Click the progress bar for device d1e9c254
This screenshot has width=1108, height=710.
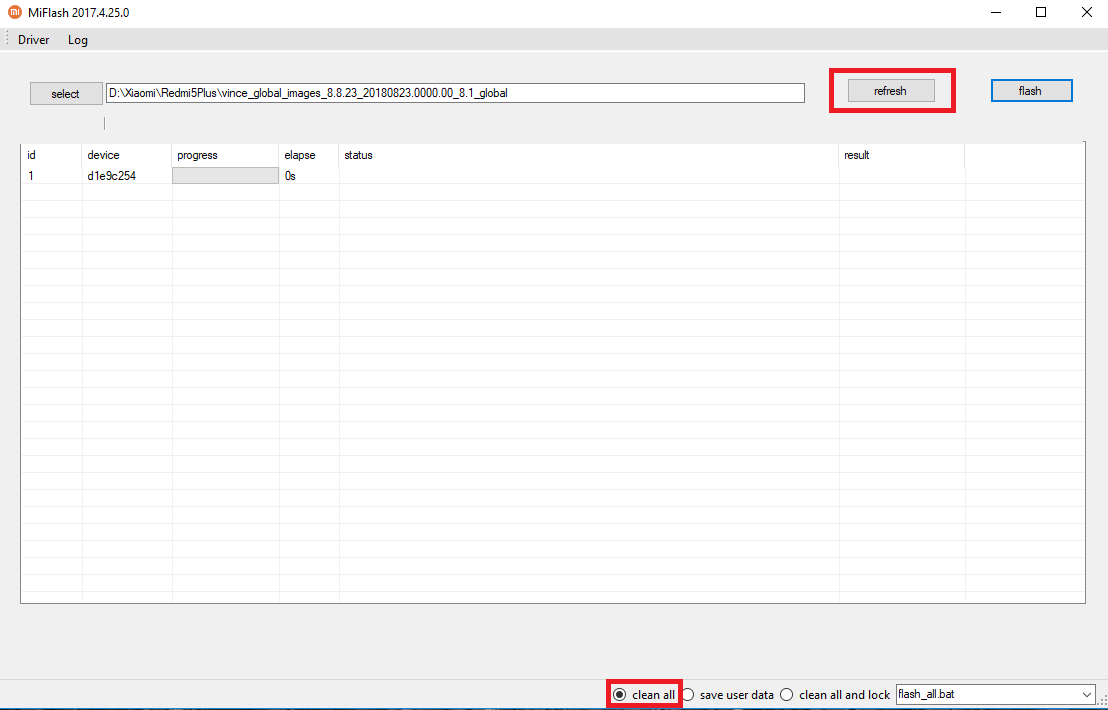225,175
